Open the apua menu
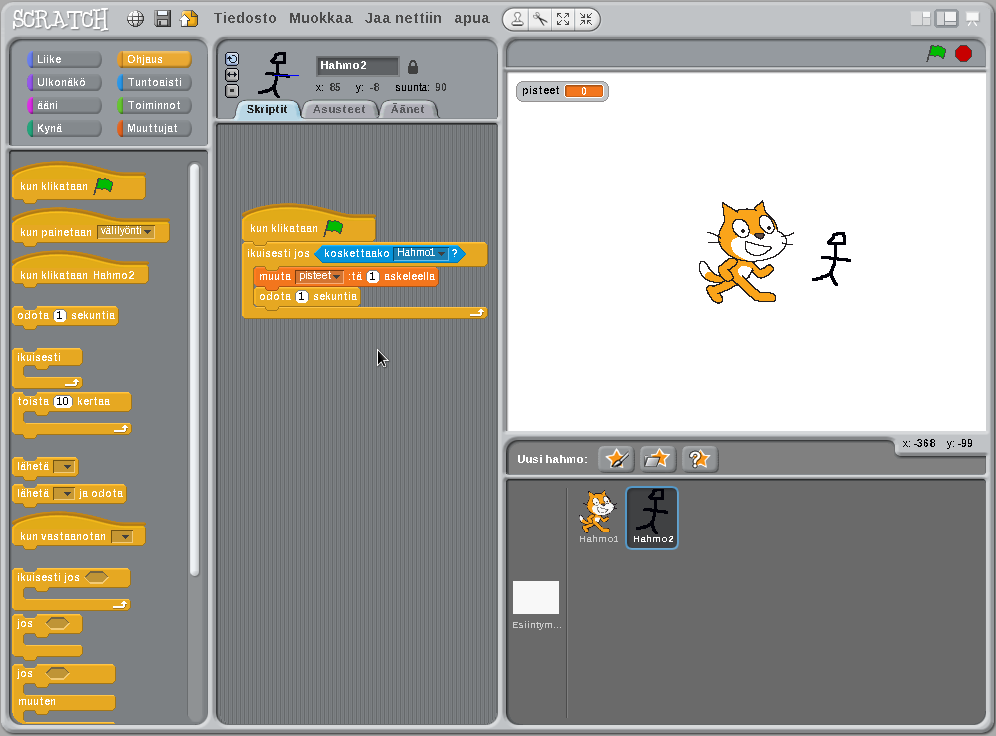 472,18
